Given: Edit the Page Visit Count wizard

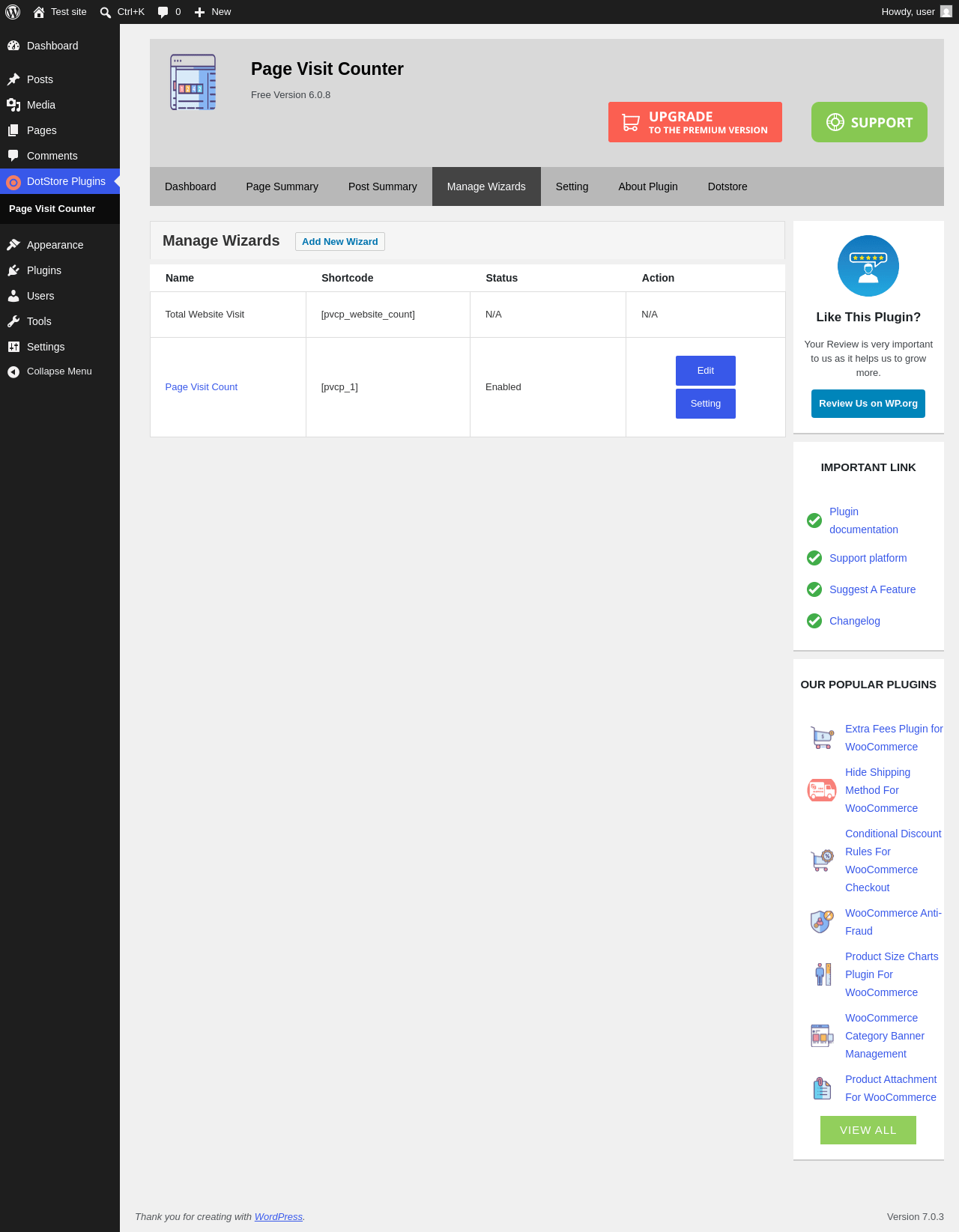Looking at the screenshot, I should (x=706, y=371).
